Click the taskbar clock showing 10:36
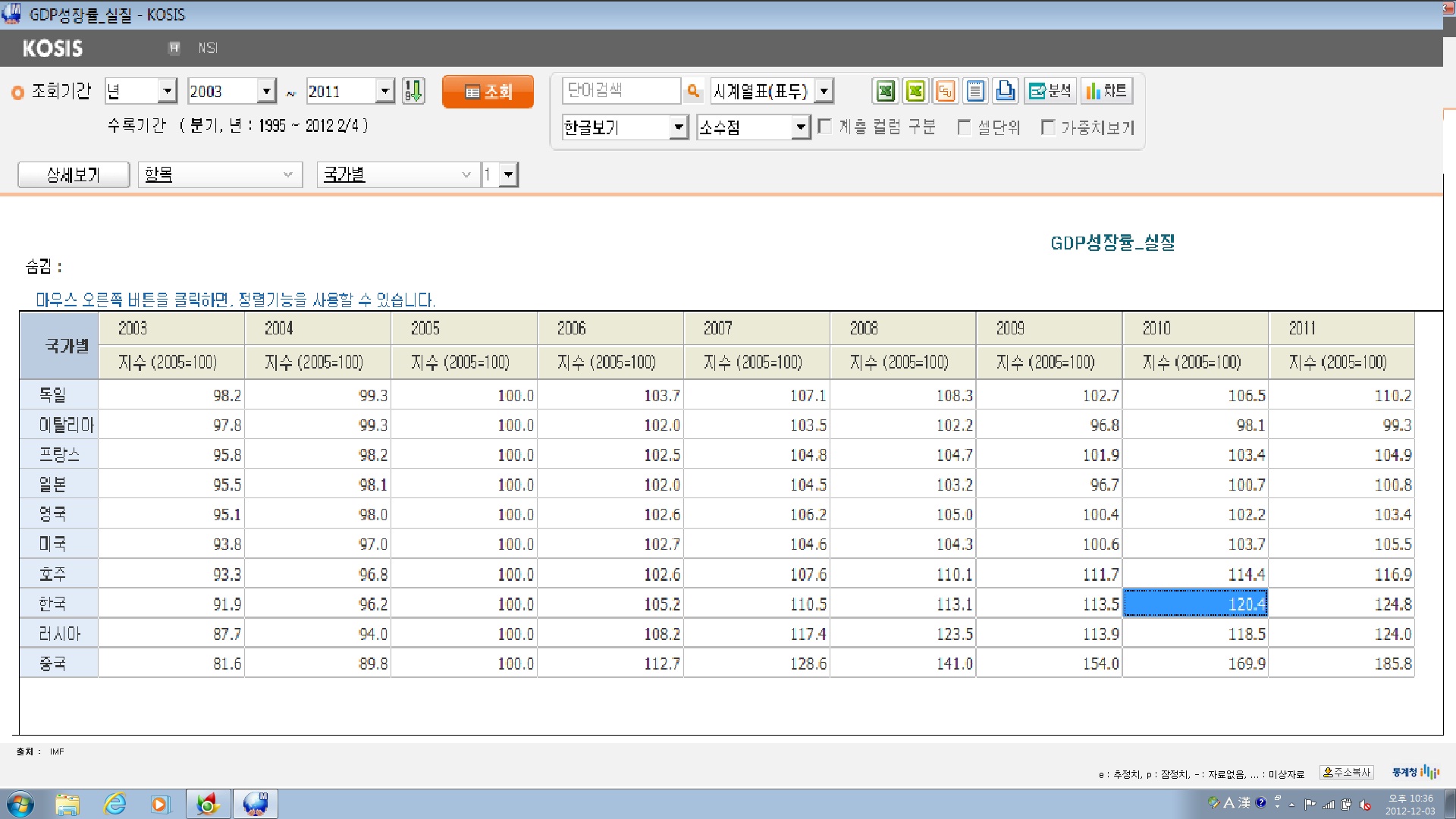This screenshot has height=819, width=1456. (1410, 805)
